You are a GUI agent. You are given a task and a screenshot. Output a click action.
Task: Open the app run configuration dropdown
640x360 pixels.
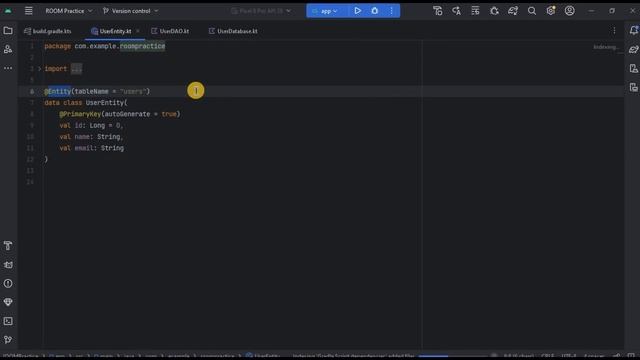pyautogui.click(x=325, y=11)
